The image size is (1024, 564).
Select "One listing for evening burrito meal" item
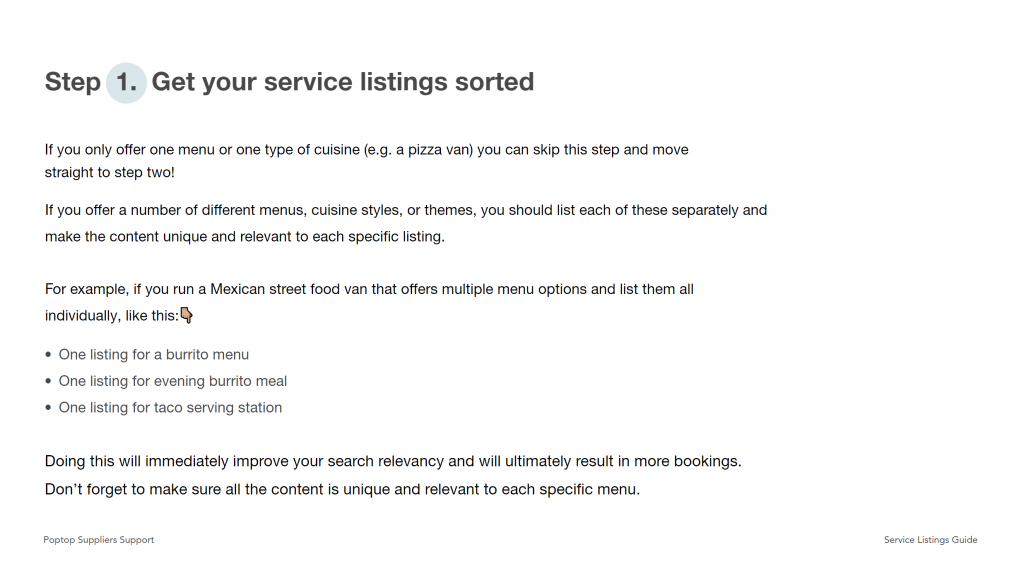(x=172, y=381)
